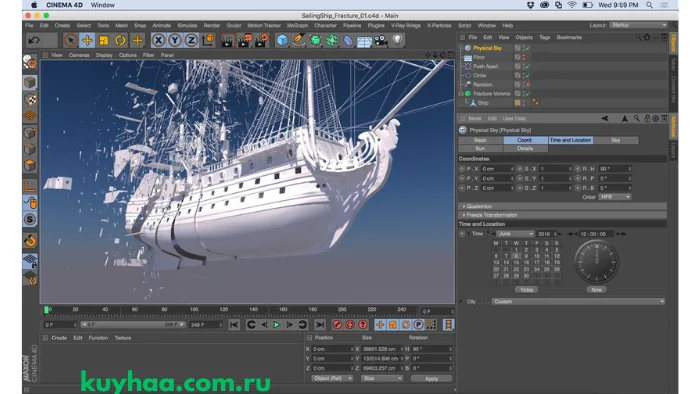
Task: Click the frame range preview slider bar
Action: point(133,325)
